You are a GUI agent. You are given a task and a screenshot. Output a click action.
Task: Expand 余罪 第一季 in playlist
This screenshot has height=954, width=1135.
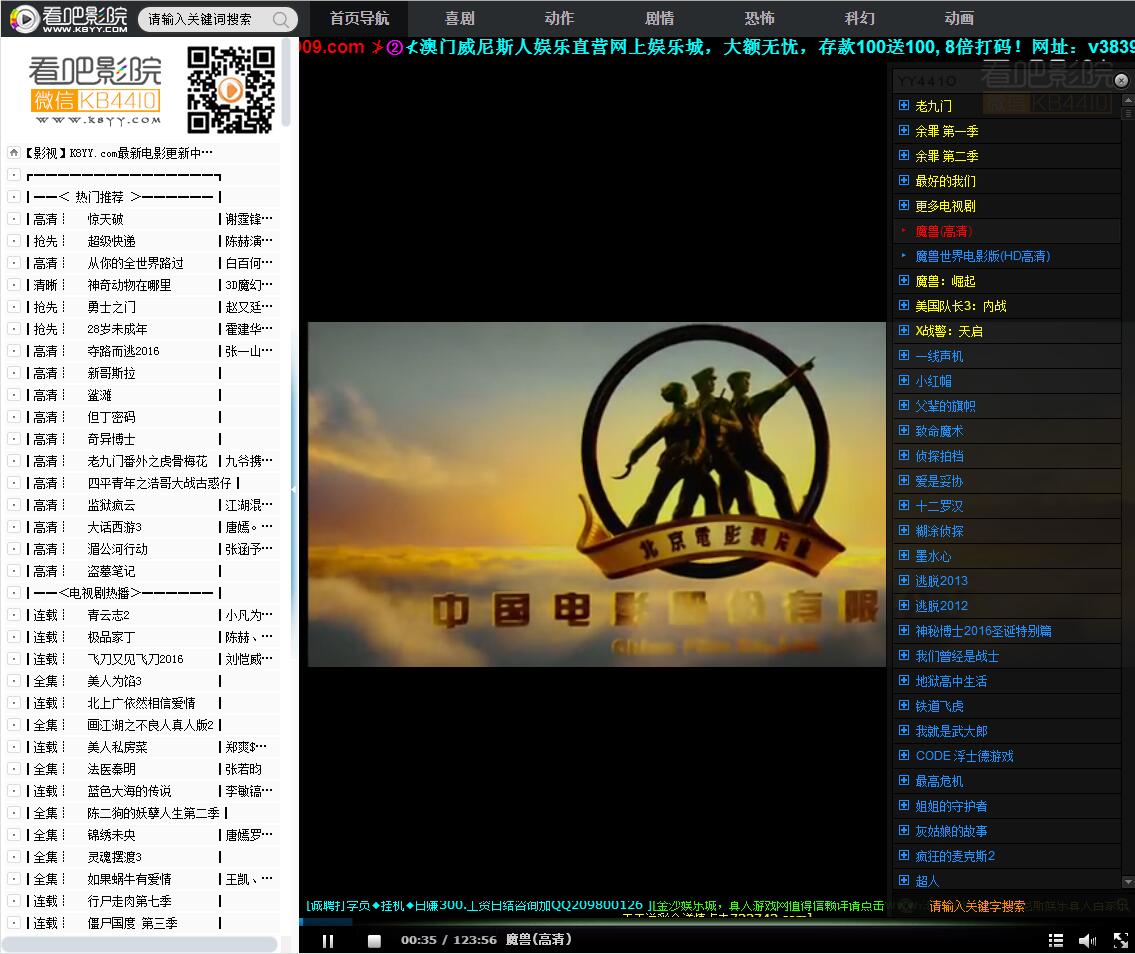point(903,131)
